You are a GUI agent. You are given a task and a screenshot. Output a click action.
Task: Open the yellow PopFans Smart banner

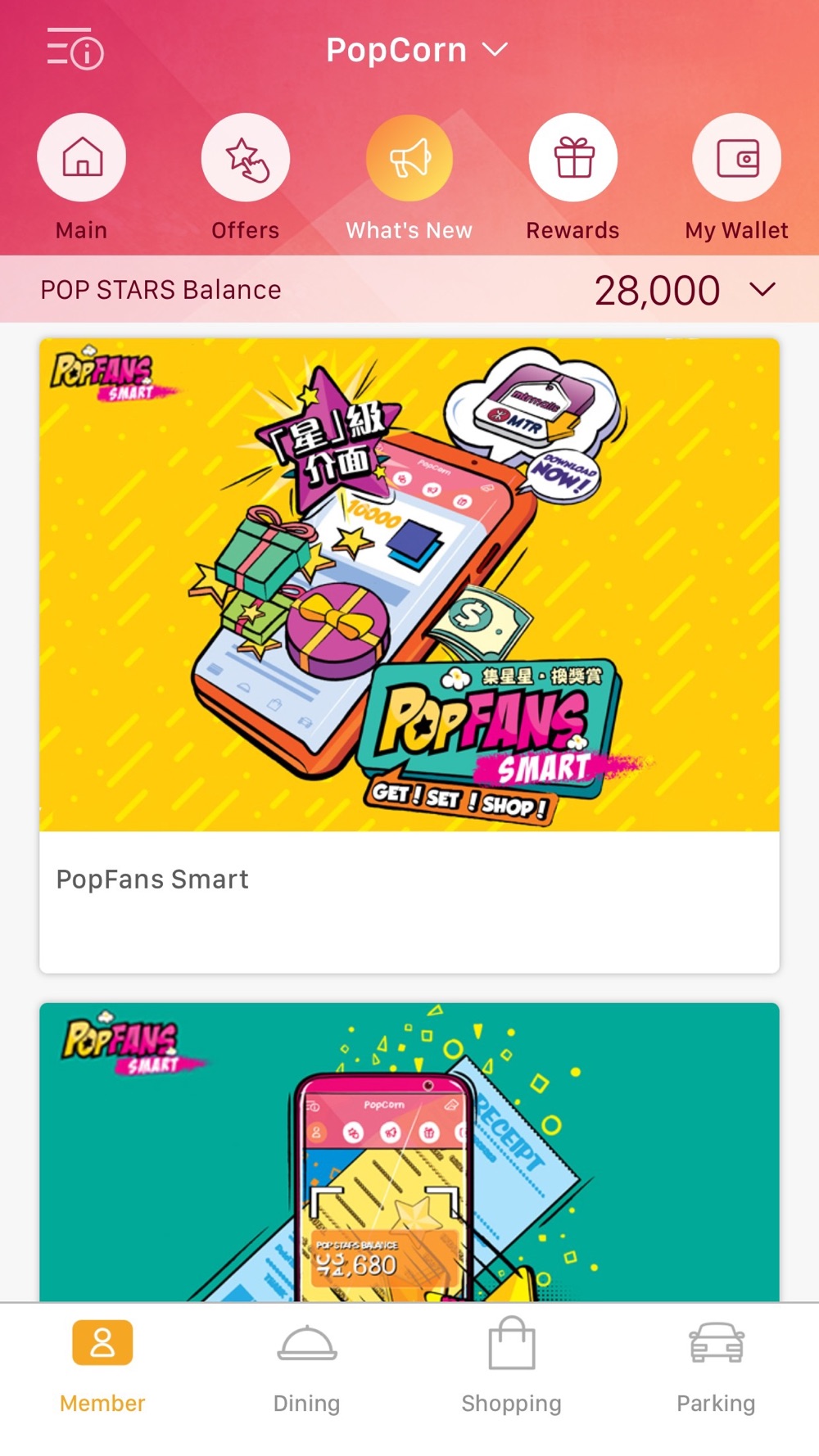[409, 585]
